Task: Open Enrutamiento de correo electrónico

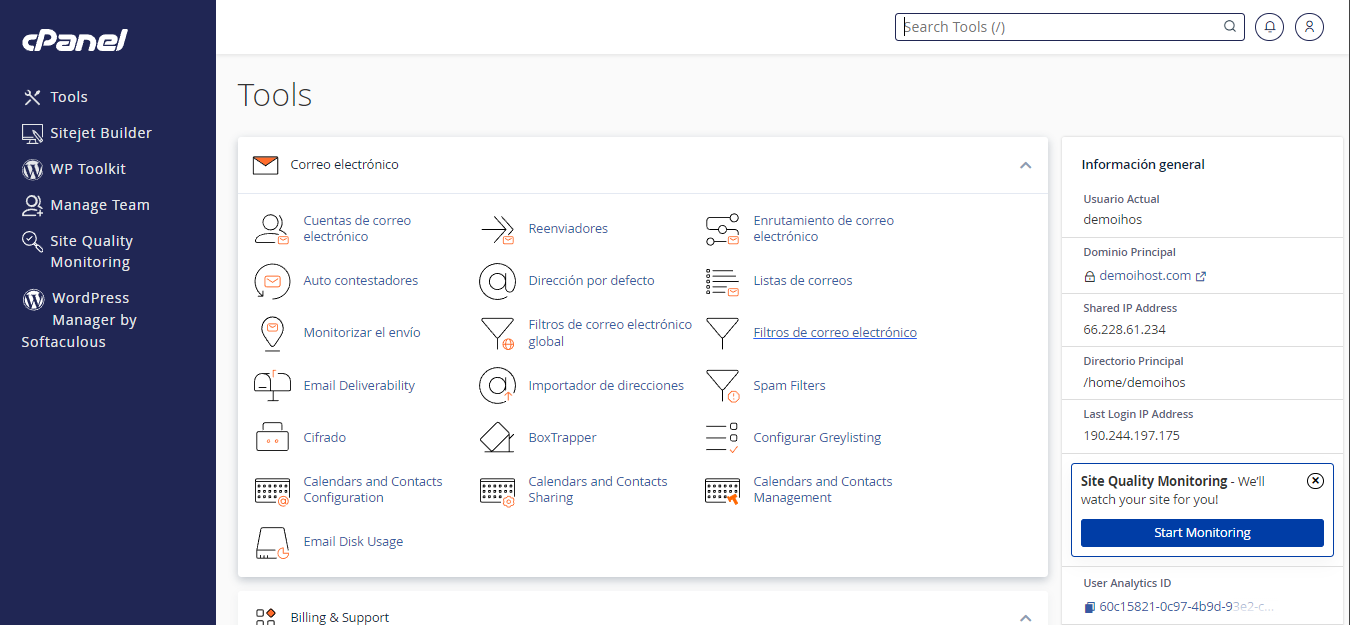Action: pos(823,228)
